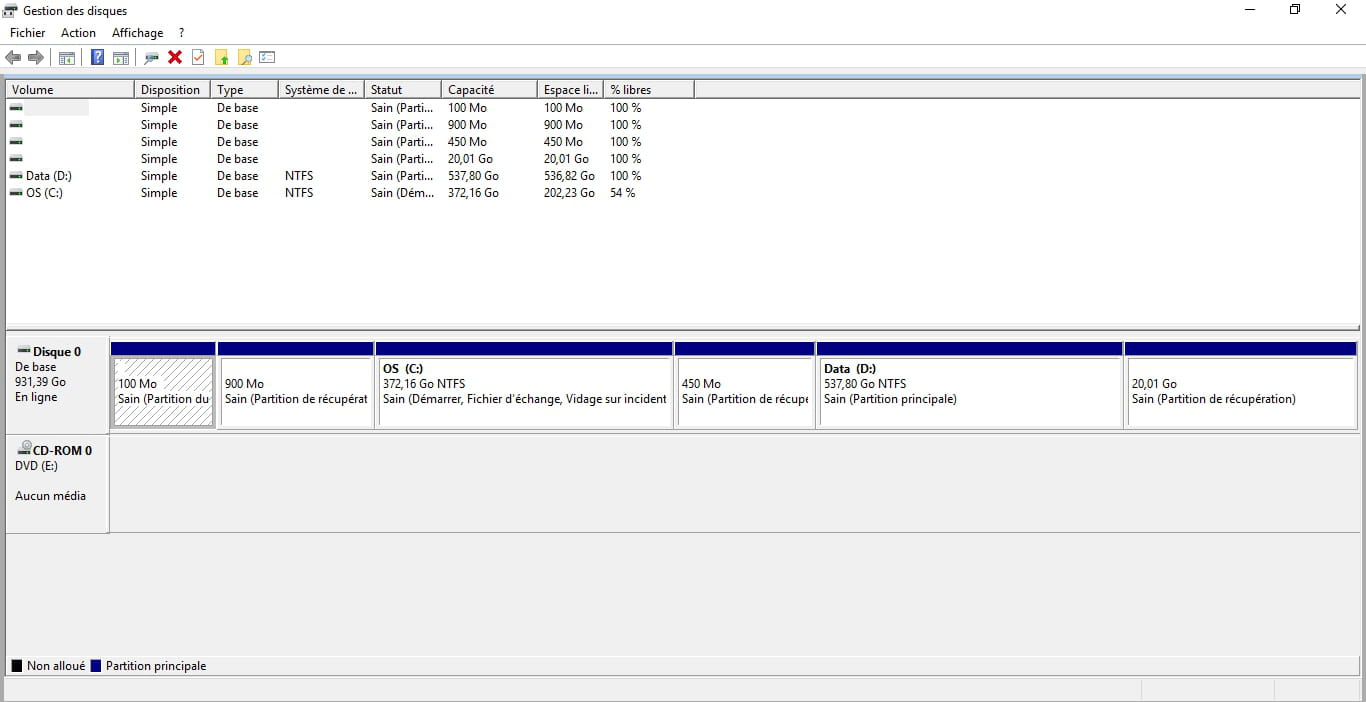1366x702 pixels.
Task: Click 536,82 Go free space cell
Action: (x=569, y=176)
